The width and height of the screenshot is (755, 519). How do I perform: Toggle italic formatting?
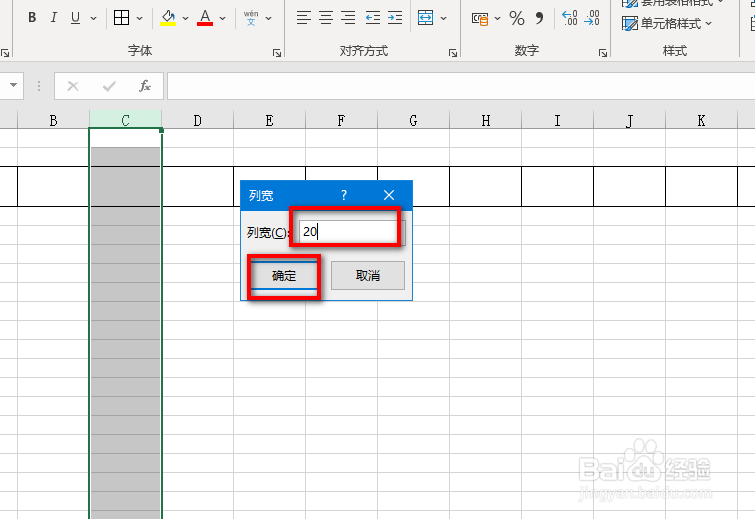53,18
